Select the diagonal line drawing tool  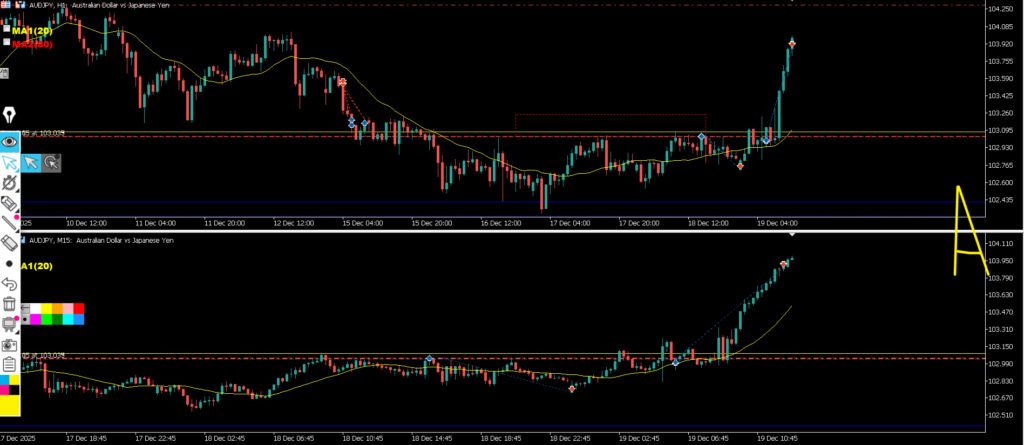click(x=10, y=223)
